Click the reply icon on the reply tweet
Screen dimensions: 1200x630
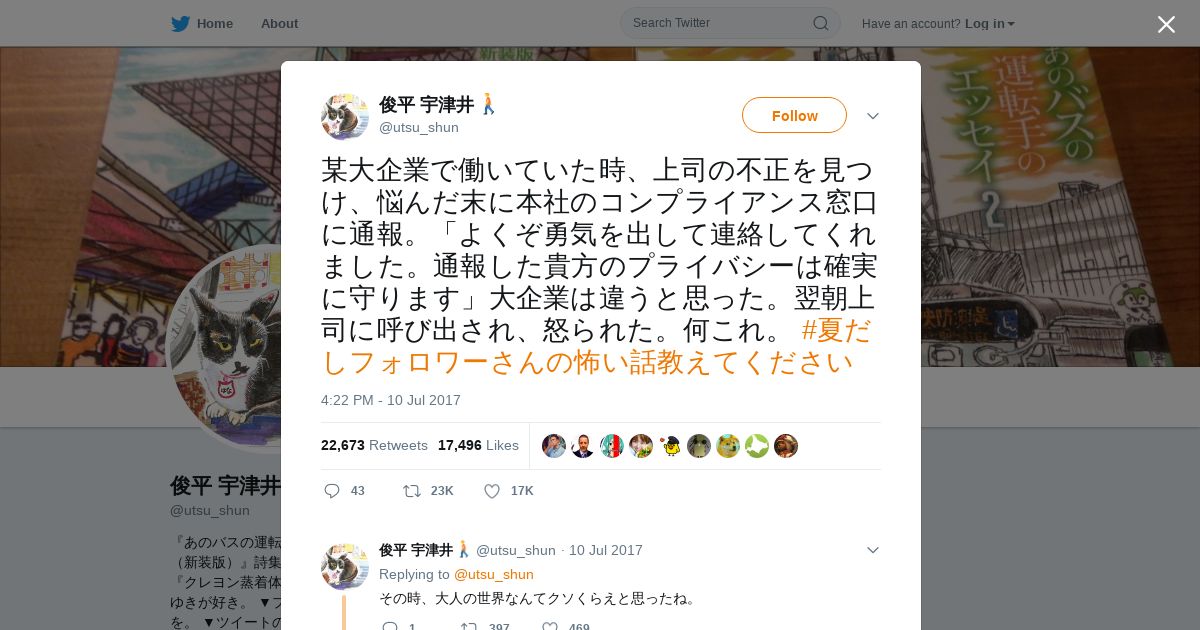(390, 627)
